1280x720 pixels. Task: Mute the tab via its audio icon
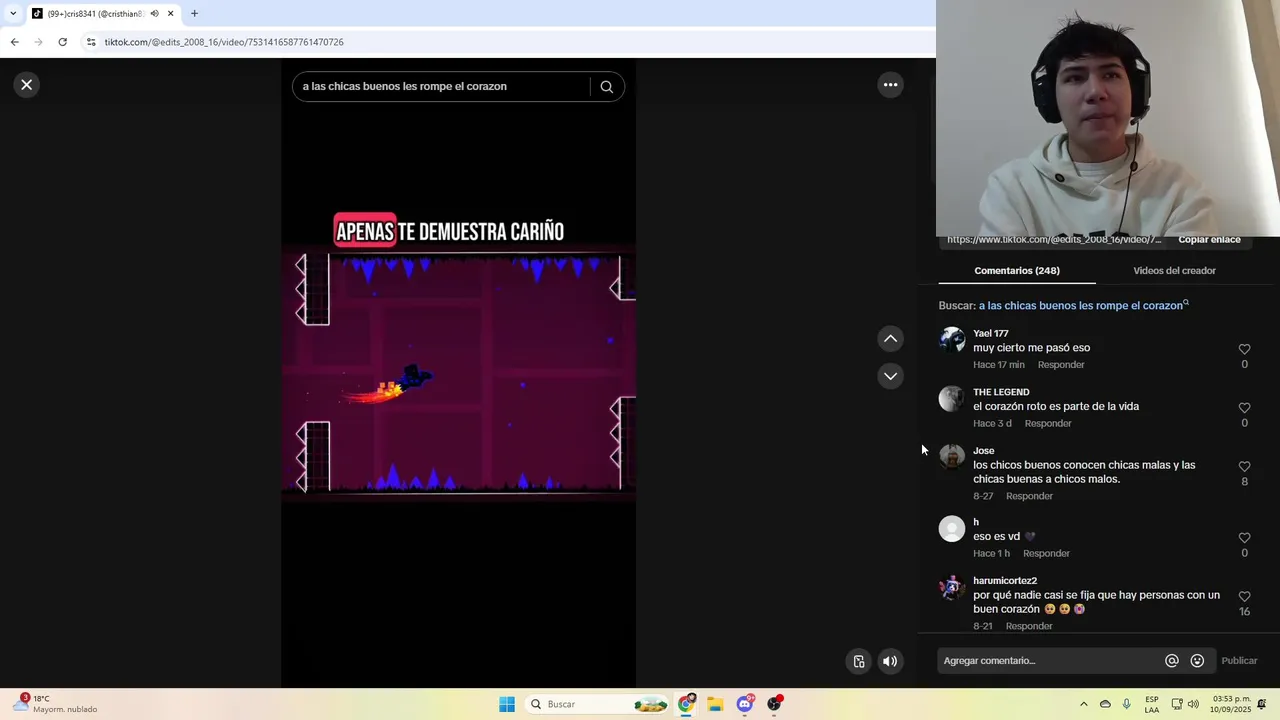pyautogui.click(x=154, y=14)
